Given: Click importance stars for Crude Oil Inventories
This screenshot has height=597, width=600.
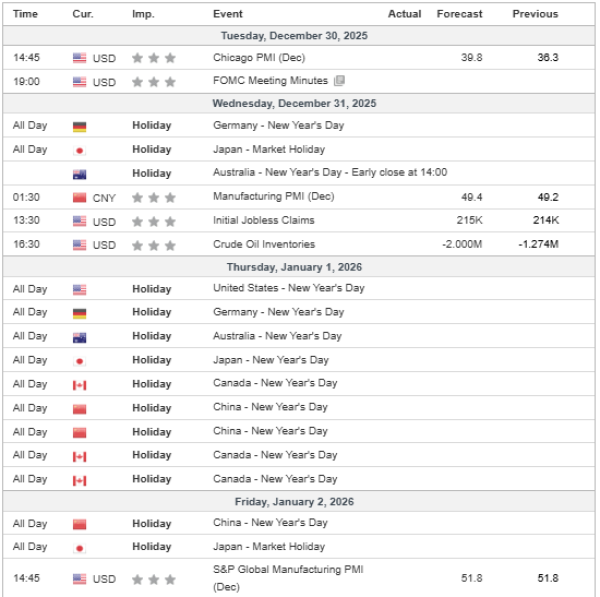Looking at the screenshot, I should click(153, 245).
